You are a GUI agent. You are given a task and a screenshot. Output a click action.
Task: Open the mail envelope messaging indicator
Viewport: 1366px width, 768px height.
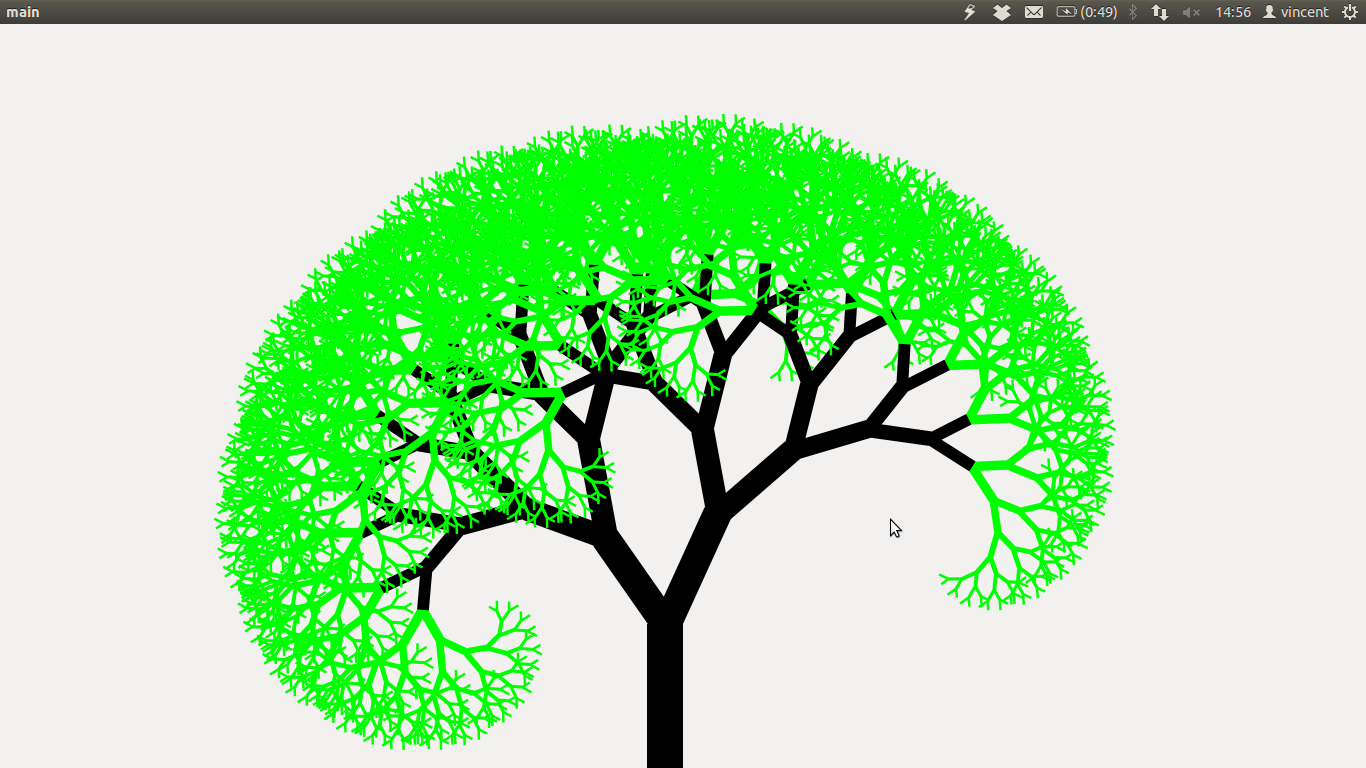click(1034, 12)
